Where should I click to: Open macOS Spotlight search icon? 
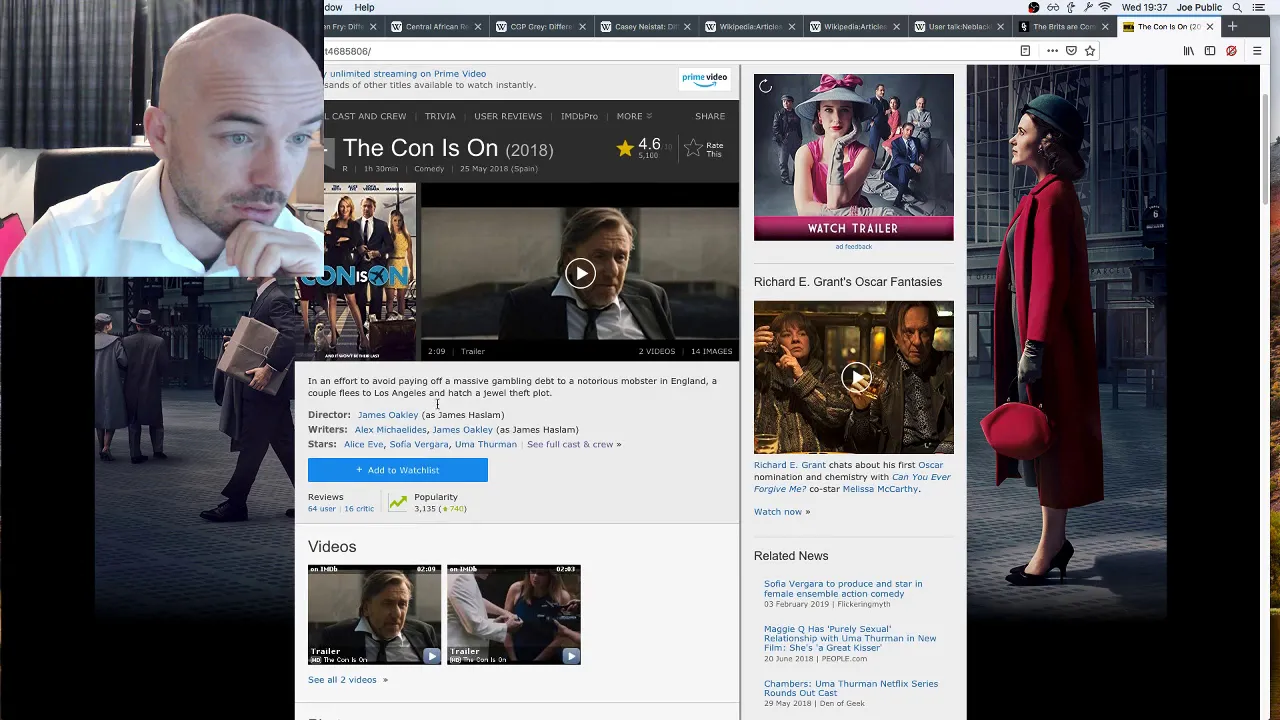tap(1237, 7)
